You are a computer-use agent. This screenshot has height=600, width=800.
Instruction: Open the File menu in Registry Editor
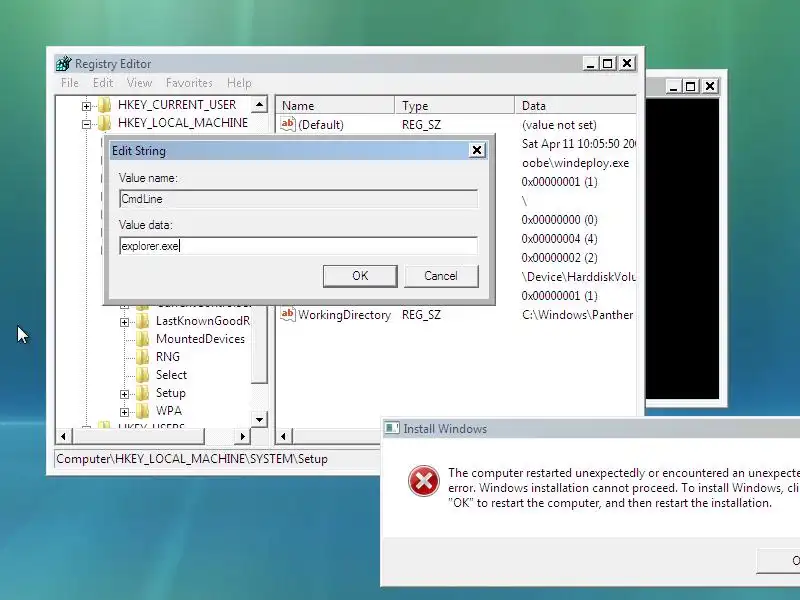[x=69, y=83]
